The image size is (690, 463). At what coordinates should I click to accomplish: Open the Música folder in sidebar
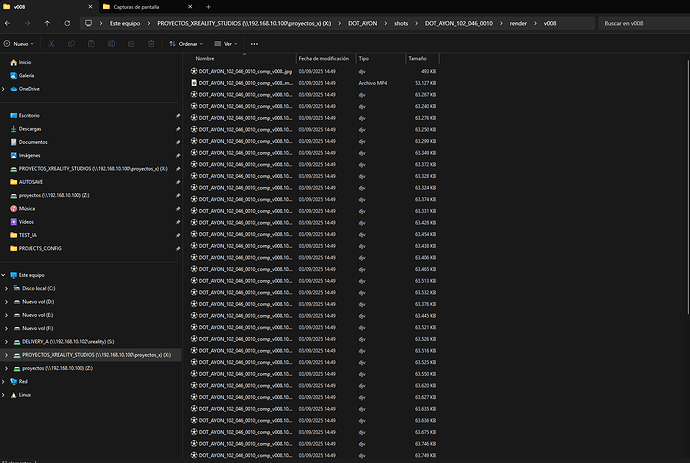(27, 208)
